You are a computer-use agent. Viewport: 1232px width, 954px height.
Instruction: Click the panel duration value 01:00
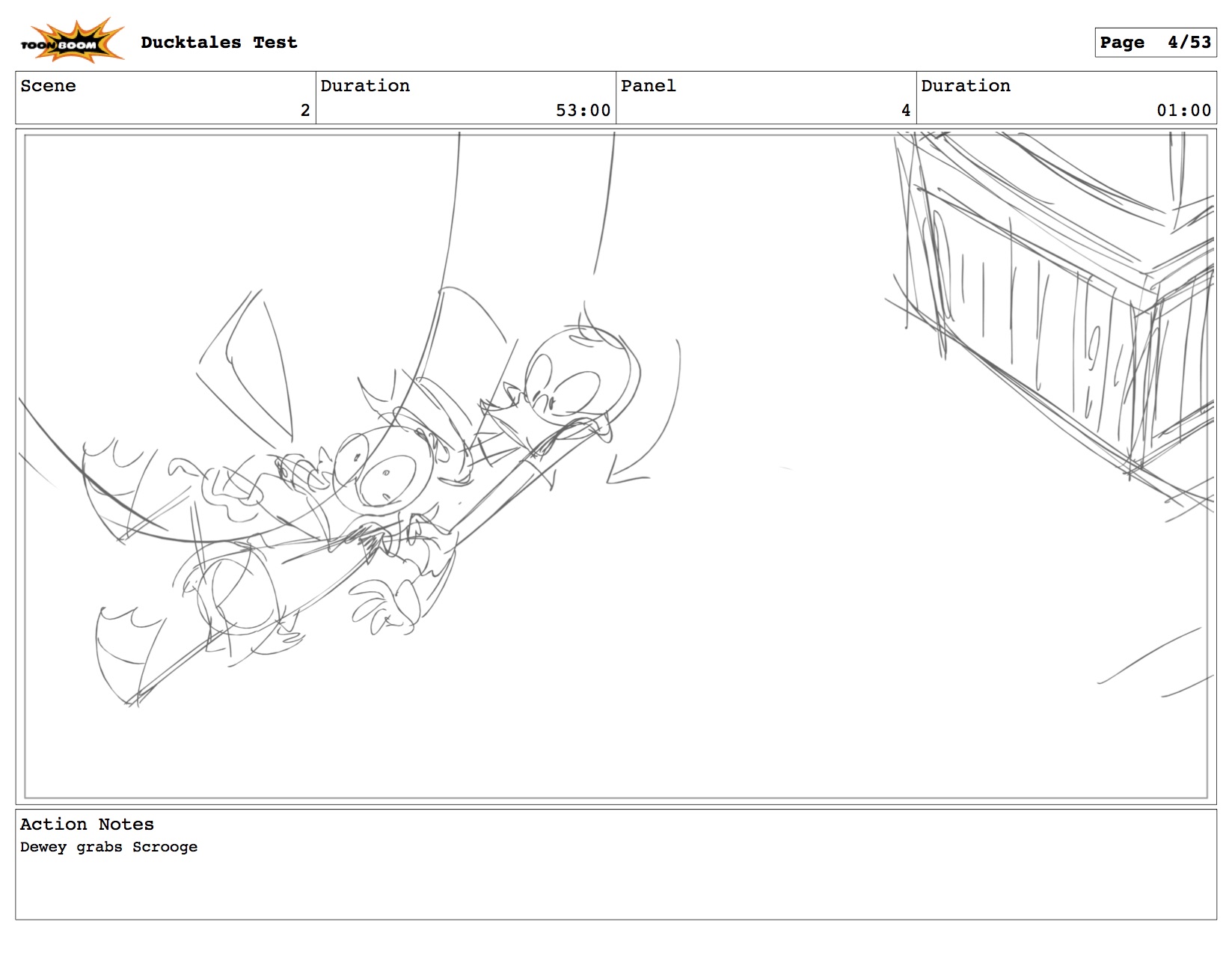(1183, 111)
